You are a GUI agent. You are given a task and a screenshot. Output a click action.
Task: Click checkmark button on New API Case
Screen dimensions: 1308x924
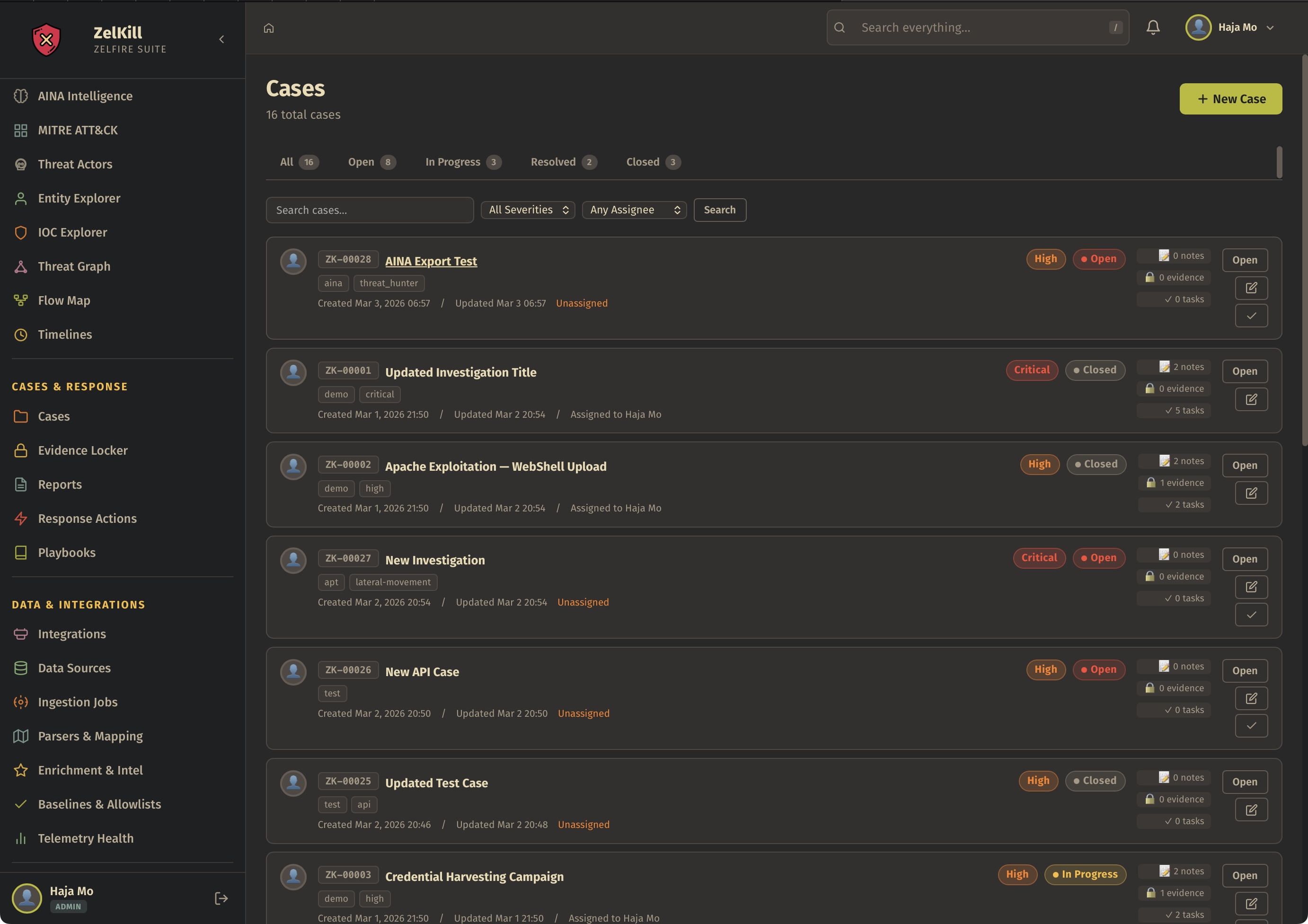1251,726
